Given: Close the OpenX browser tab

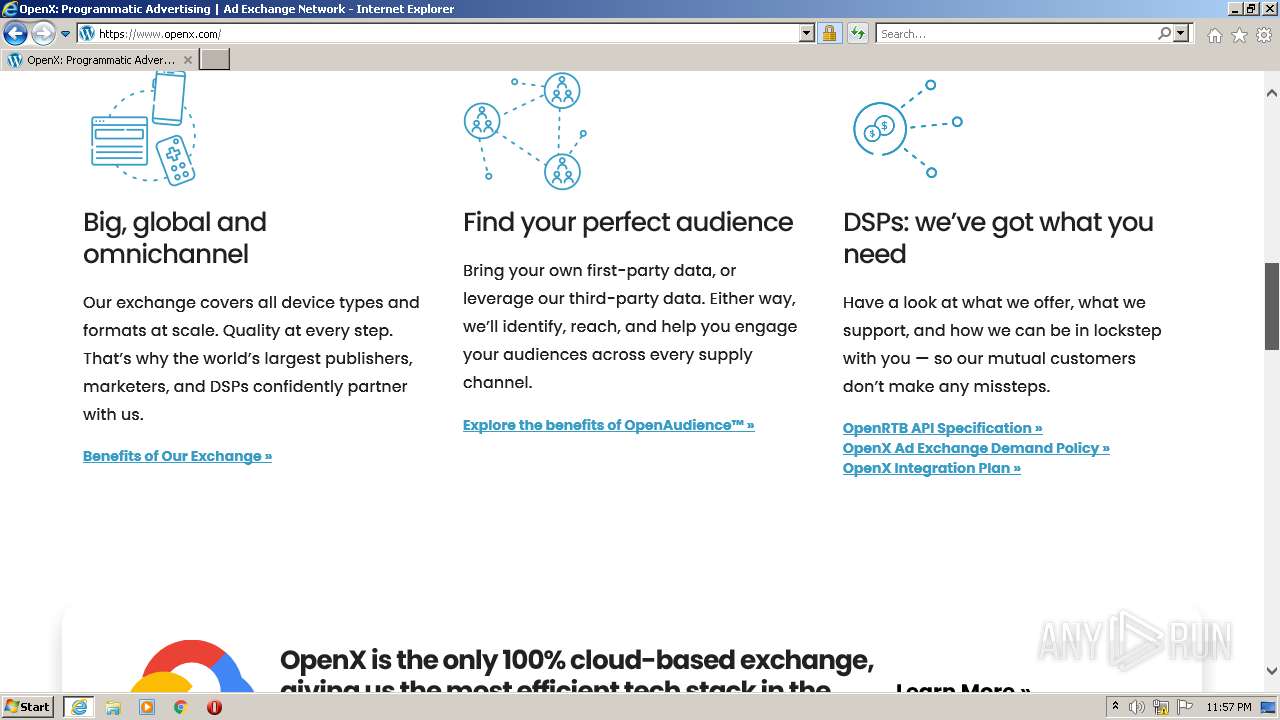Looking at the screenshot, I should (x=187, y=60).
